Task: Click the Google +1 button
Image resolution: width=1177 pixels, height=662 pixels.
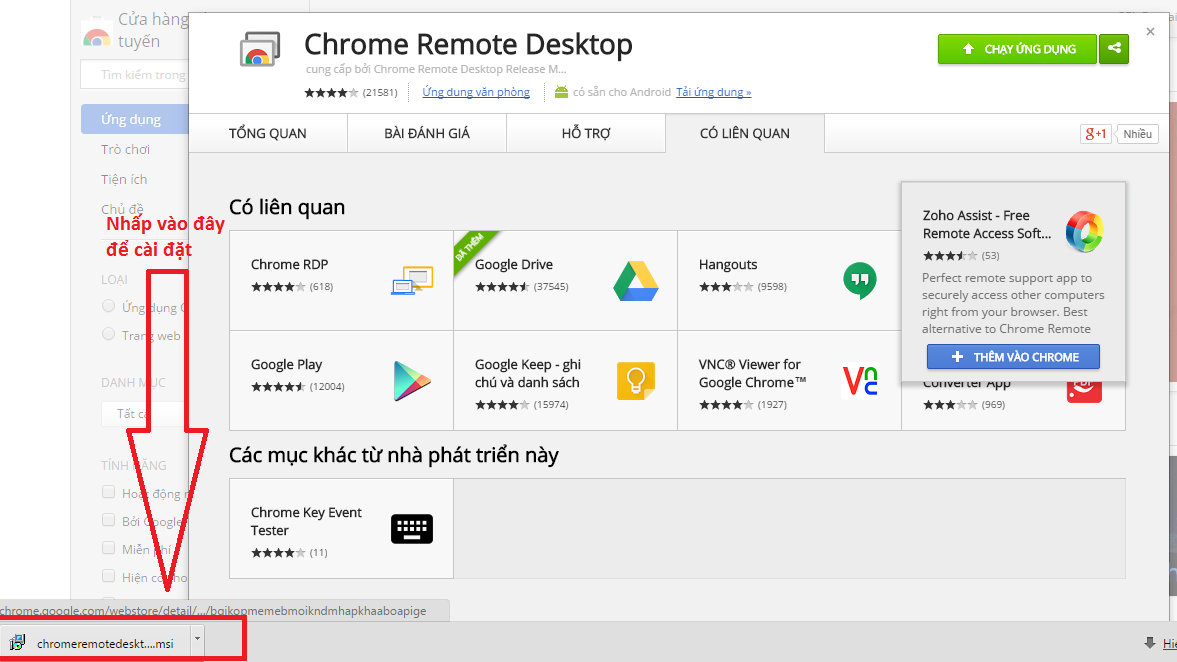Action: [x=1095, y=134]
